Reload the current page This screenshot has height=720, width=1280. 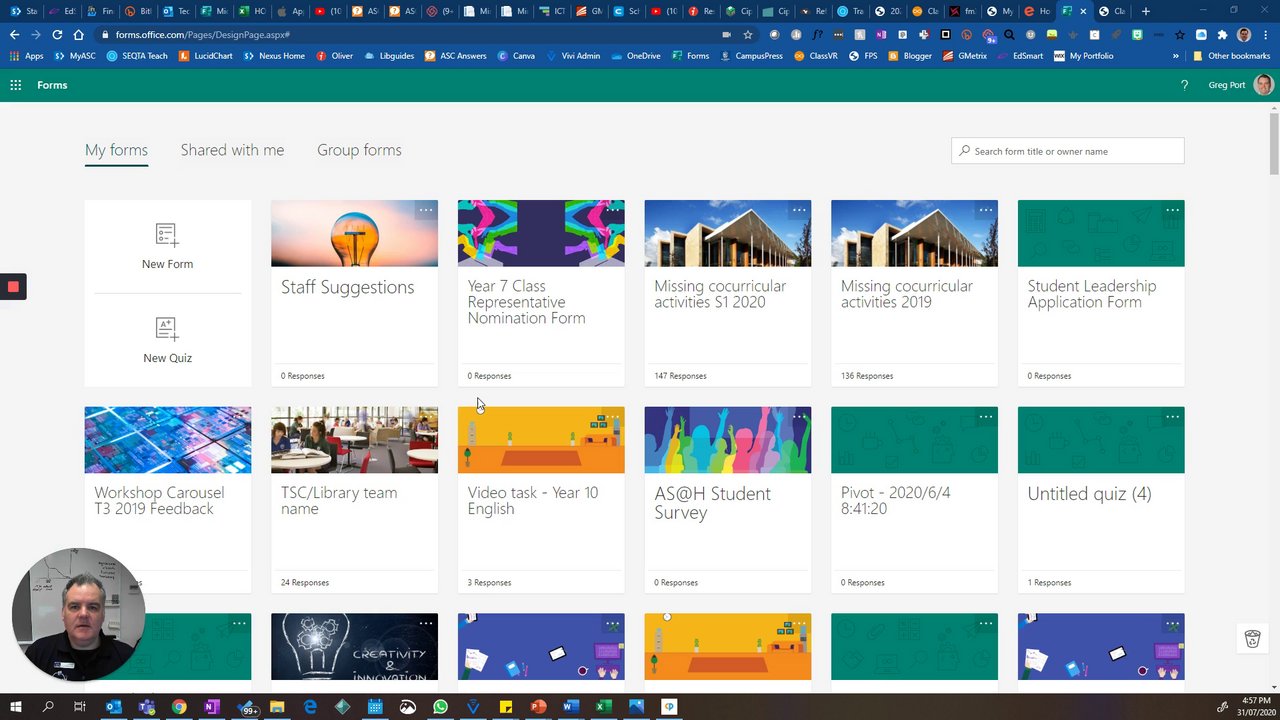[x=57, y=35]
